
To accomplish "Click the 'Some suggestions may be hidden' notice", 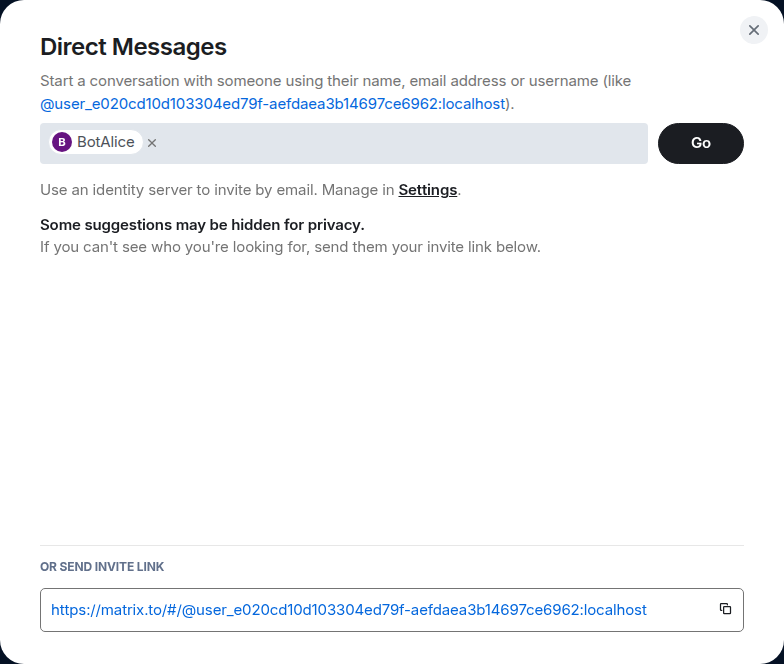I will [202, 224].
